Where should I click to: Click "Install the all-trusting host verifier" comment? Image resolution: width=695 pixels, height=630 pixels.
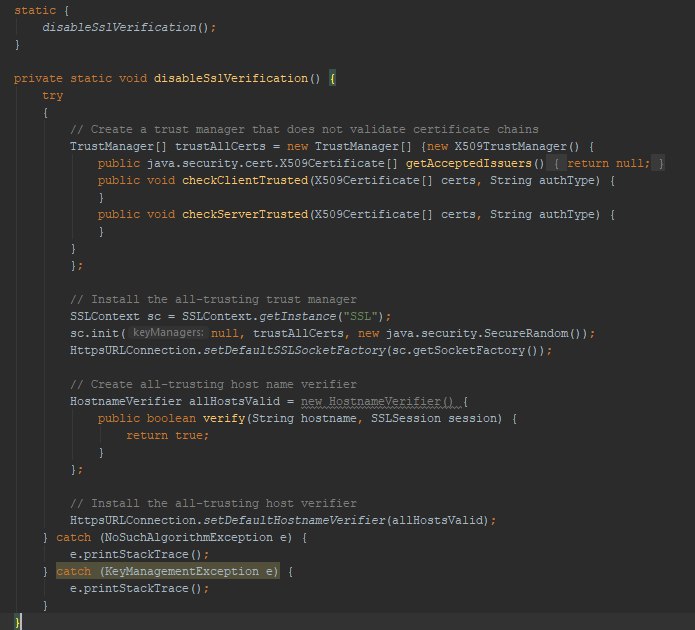(x=213, y=504)
